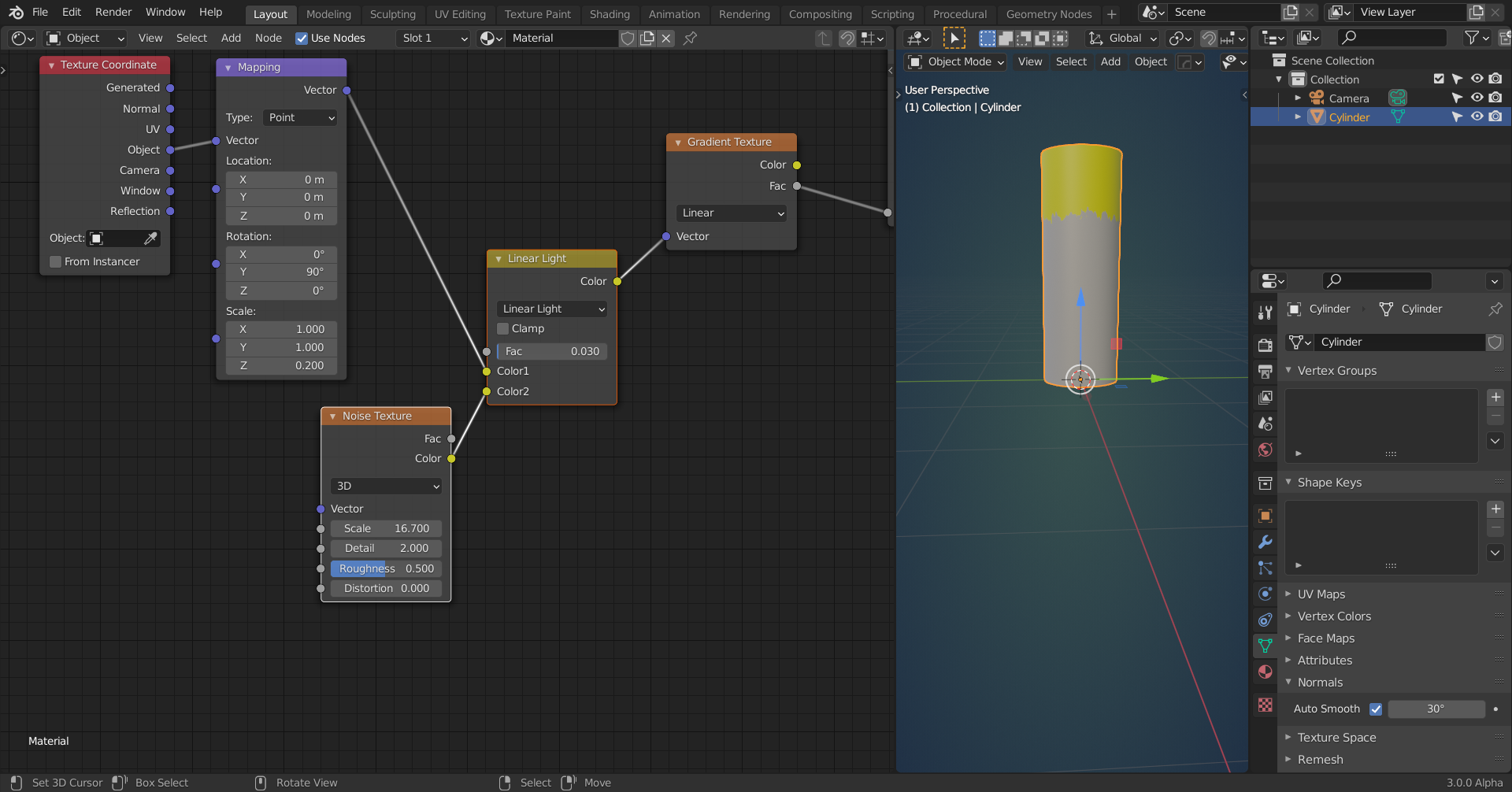Open View Layer properties tab
This screenshot has height=792, width=1512.
(1266, 398)
